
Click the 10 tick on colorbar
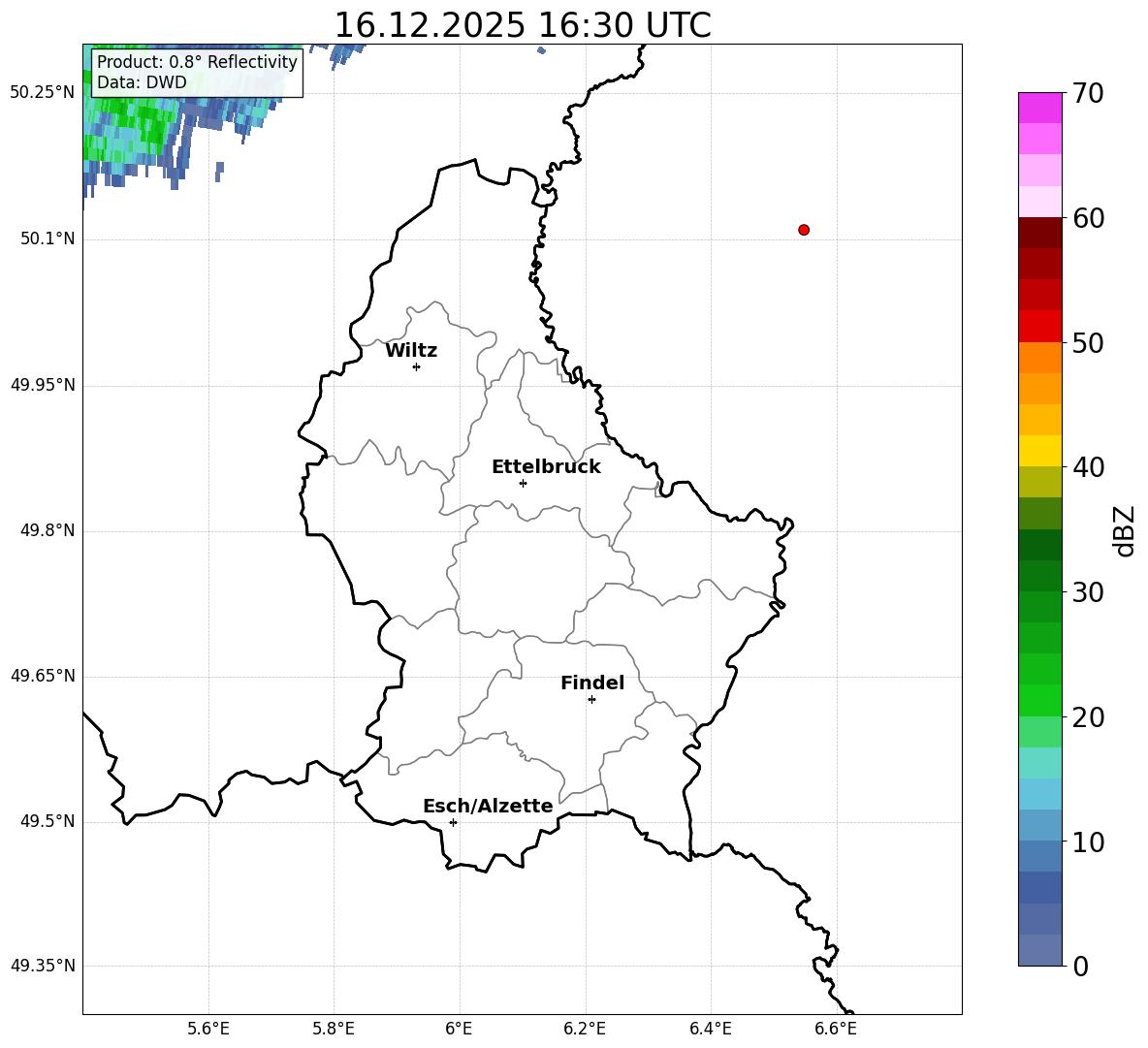tap(1088, 842)
